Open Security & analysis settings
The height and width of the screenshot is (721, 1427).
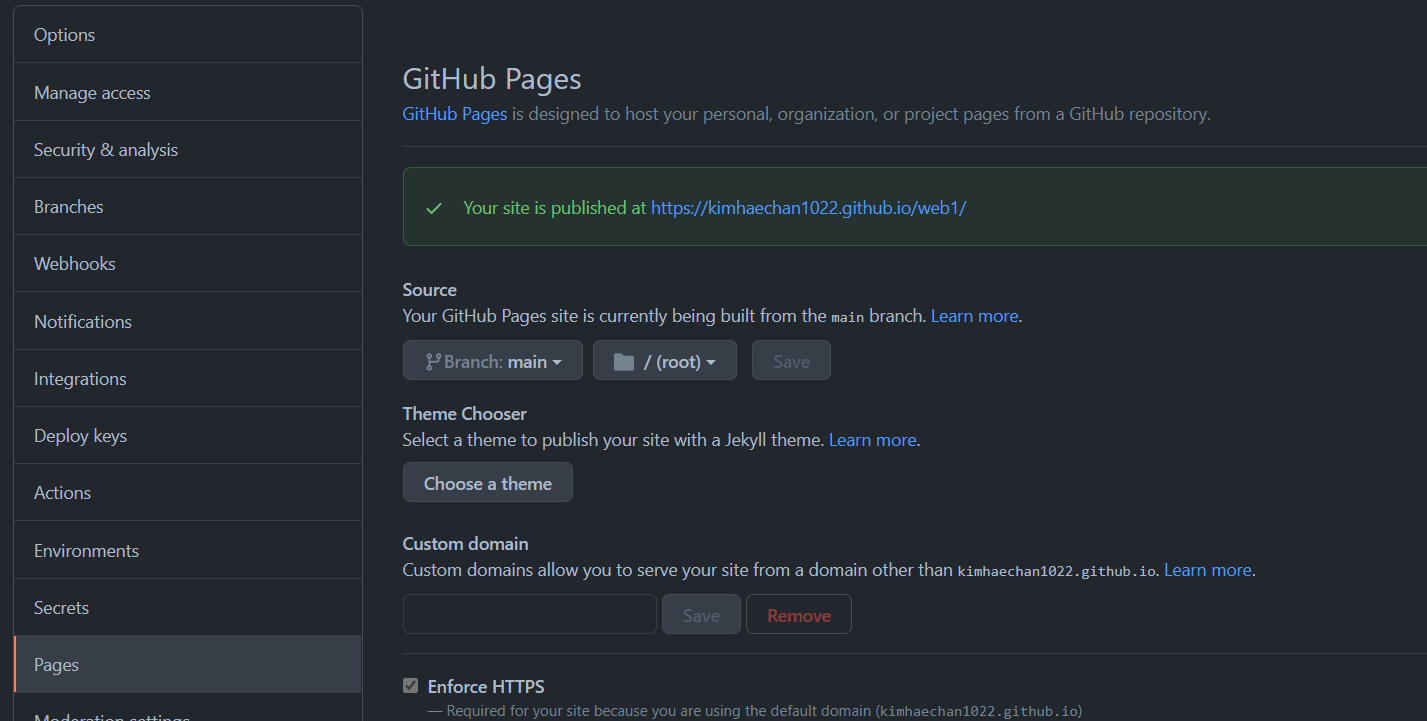[187, 149]
